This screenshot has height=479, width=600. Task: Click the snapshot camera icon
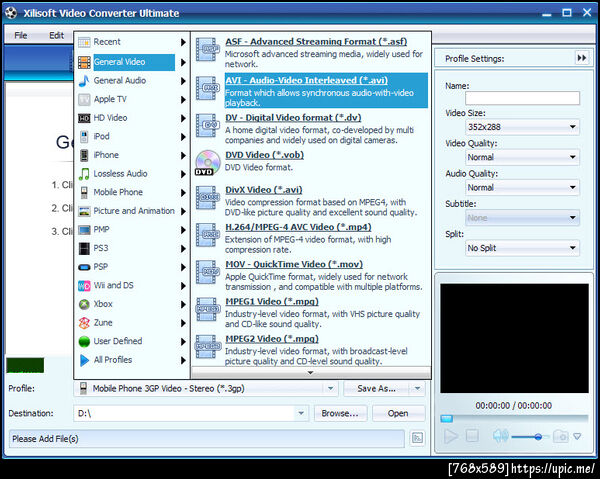coord(561,436)
